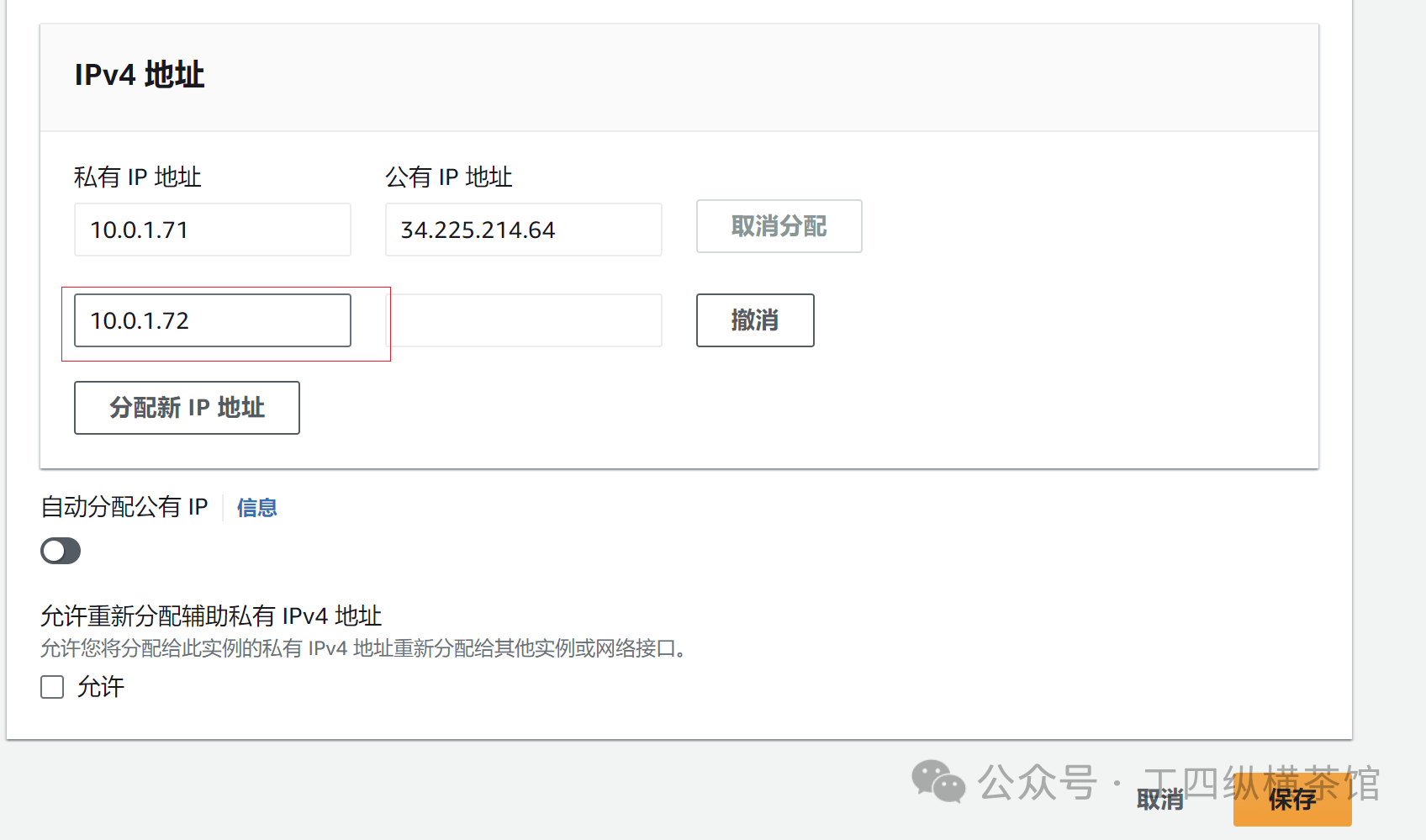This screenshot has height=840, width=1426.
Task: Click the IPv4 地址 section heading
Action: 140,75
